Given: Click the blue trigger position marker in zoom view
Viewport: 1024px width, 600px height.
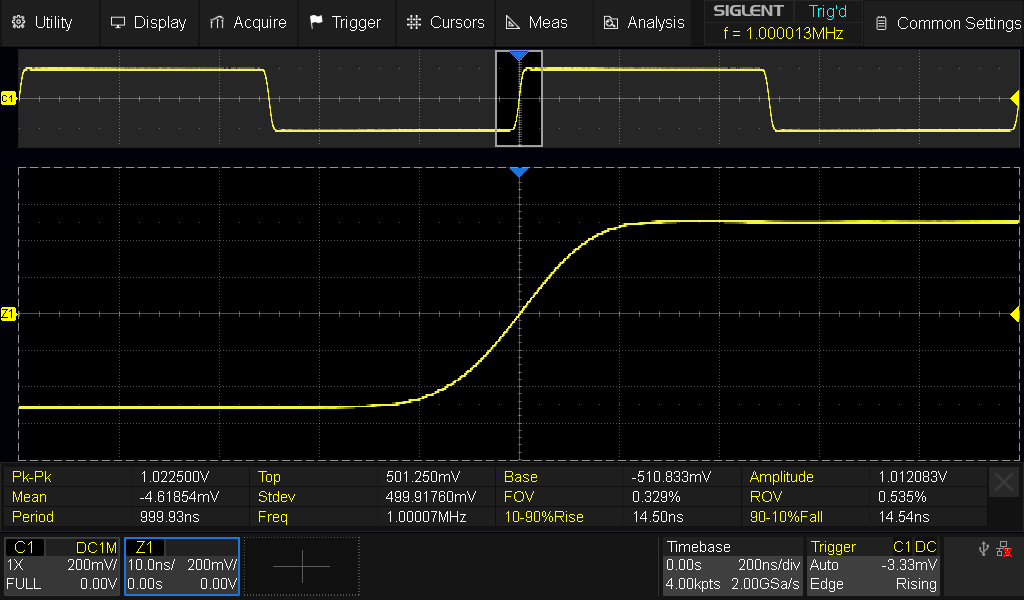Looking at the screenshot, I should (x=518, y=173).
